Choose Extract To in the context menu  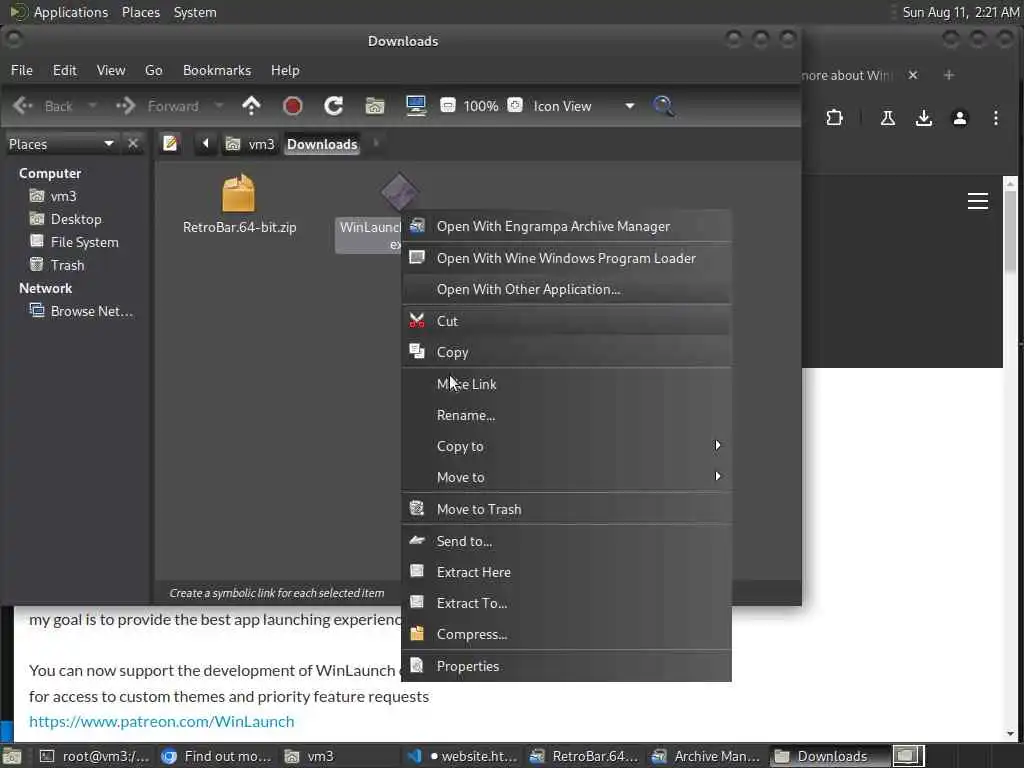click(566, 603)
